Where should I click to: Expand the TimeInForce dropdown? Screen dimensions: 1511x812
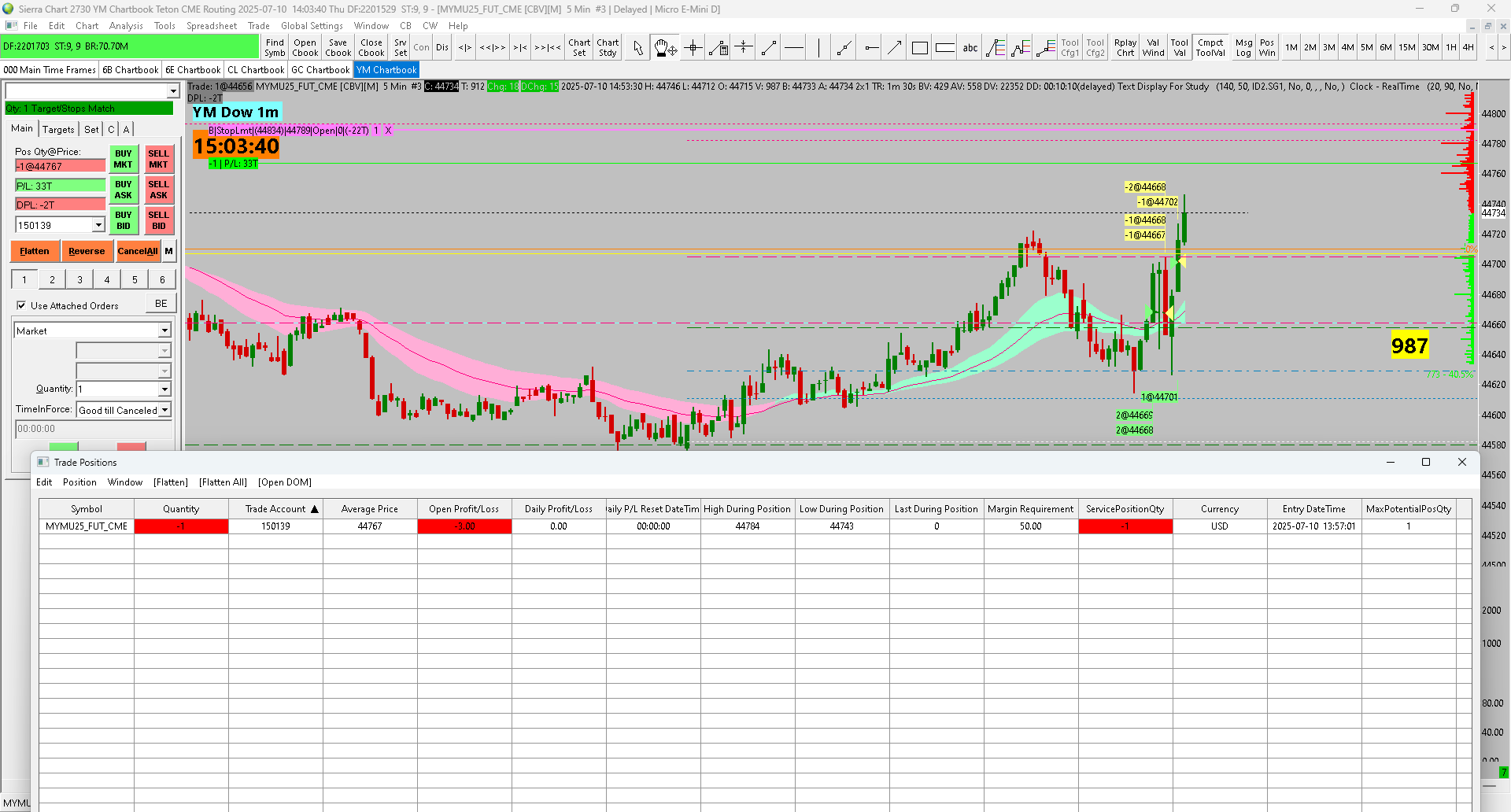pos(164,410)
